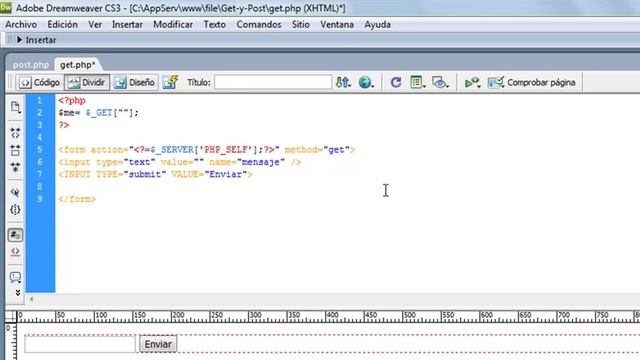
Task: Click the <?php opening tag text
Action: tap(72, 100)
